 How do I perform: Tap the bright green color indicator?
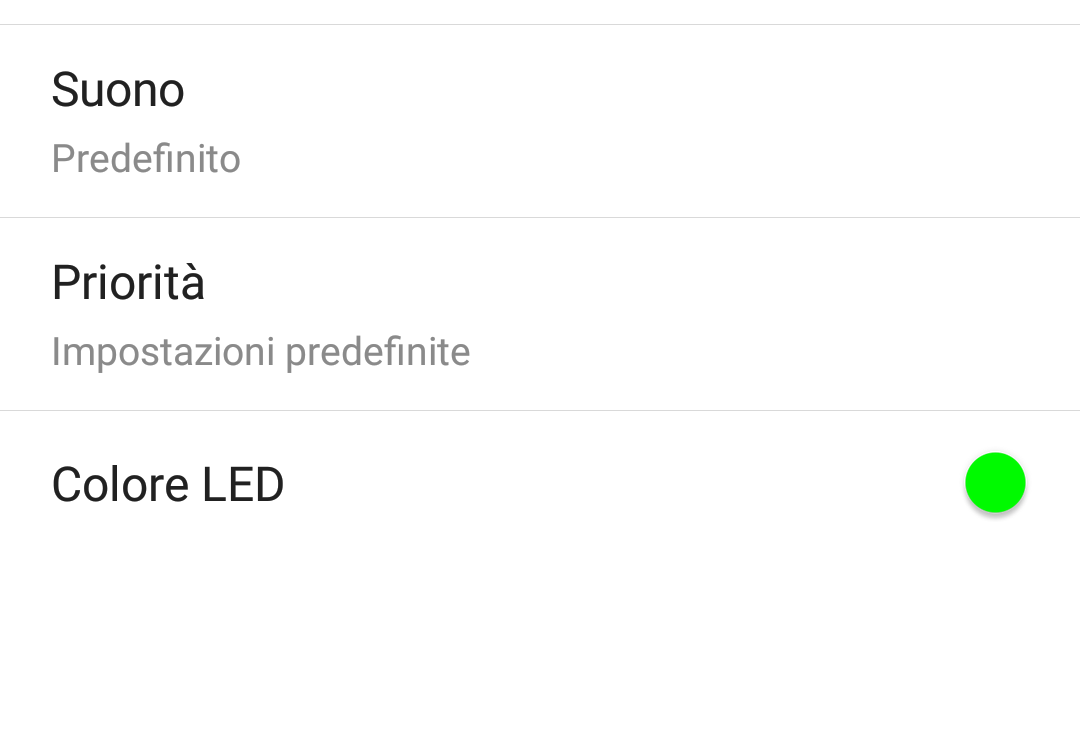995,483
